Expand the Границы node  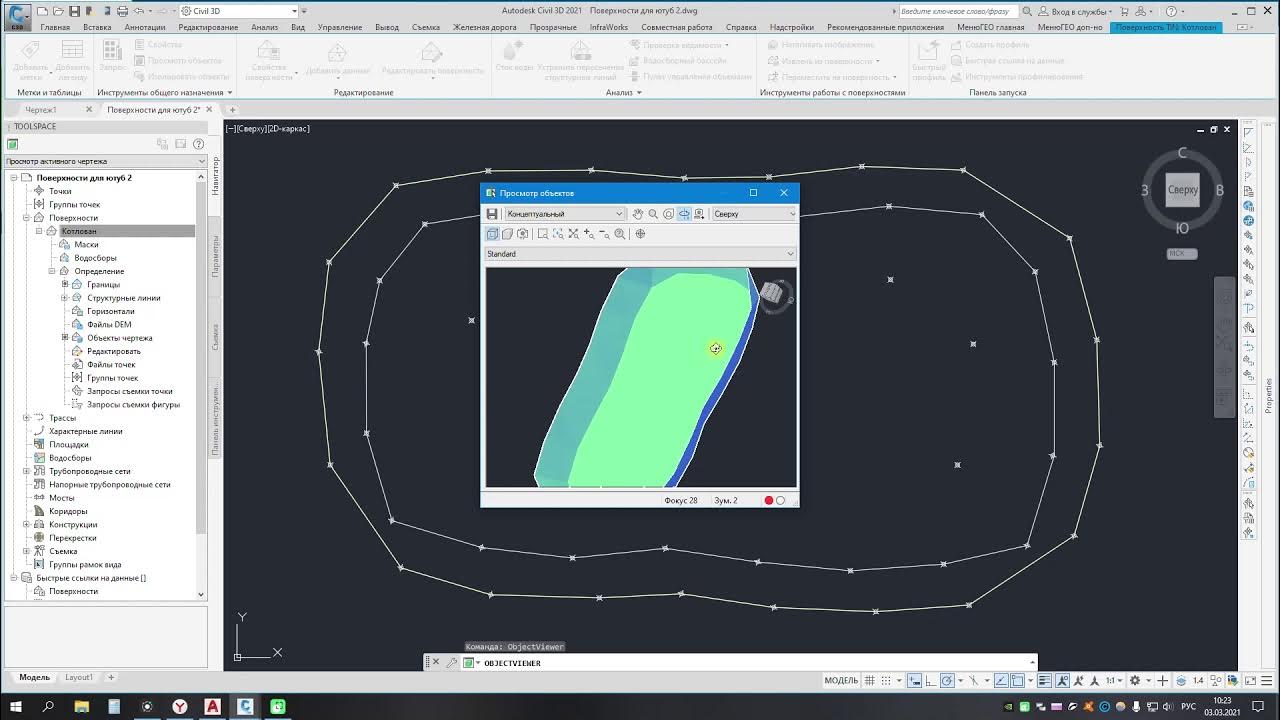(65, 284)
